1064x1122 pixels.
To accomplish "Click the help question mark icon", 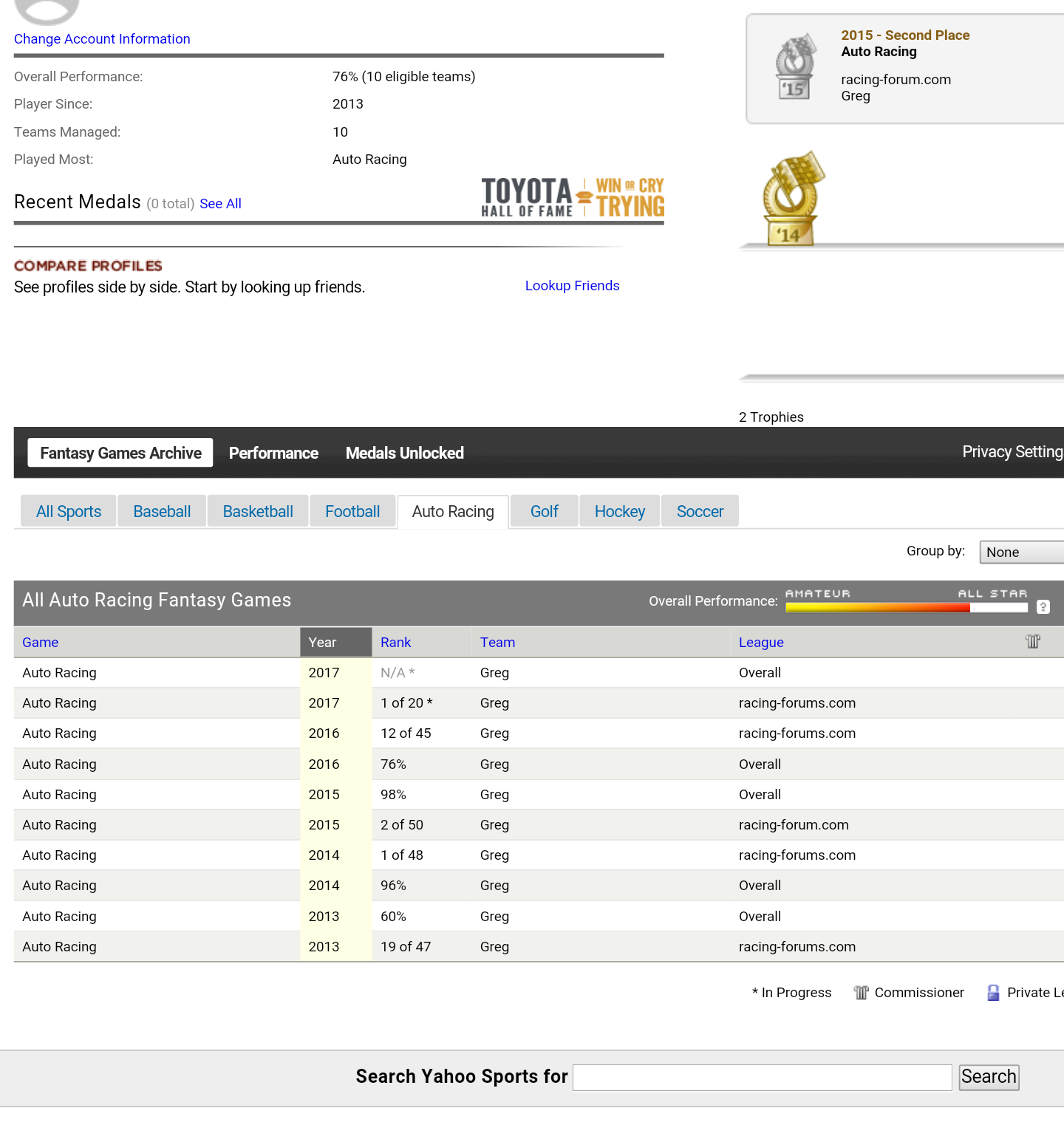I will (1043, 606).
